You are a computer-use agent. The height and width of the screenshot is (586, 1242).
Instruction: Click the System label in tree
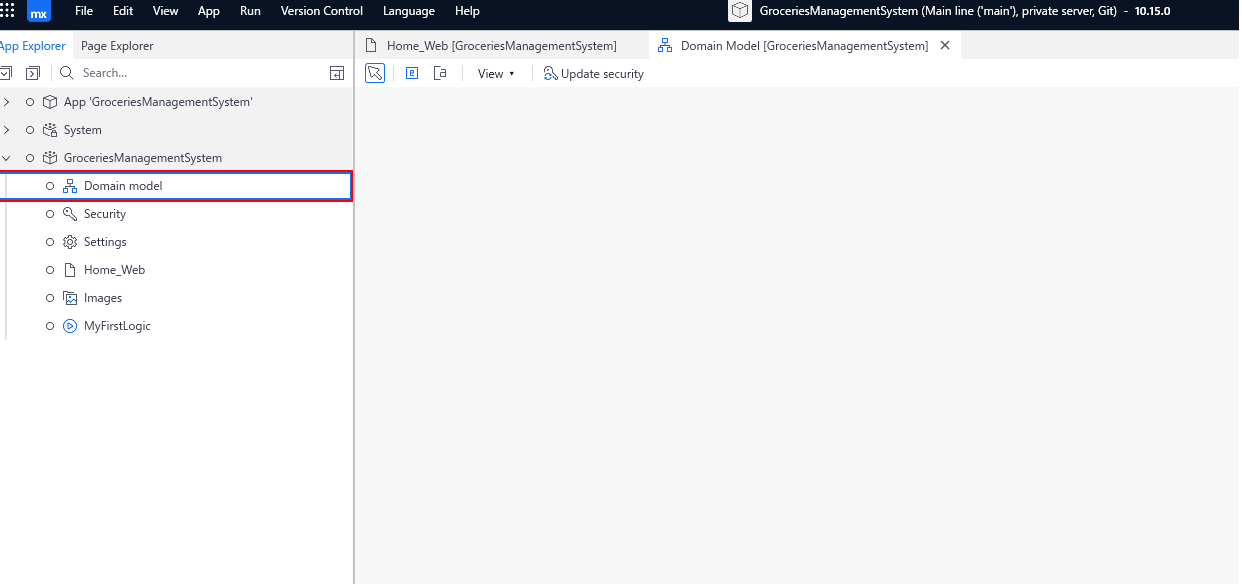tap(83, 130)
